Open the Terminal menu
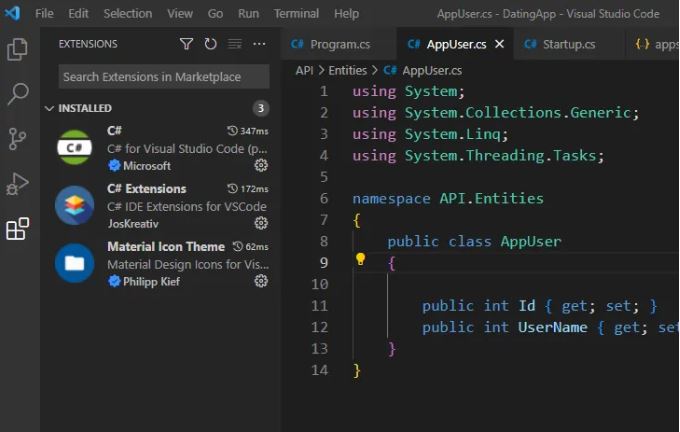Viewport: 680px width, 432px height. pyautogui.click(x=296, y=13)
